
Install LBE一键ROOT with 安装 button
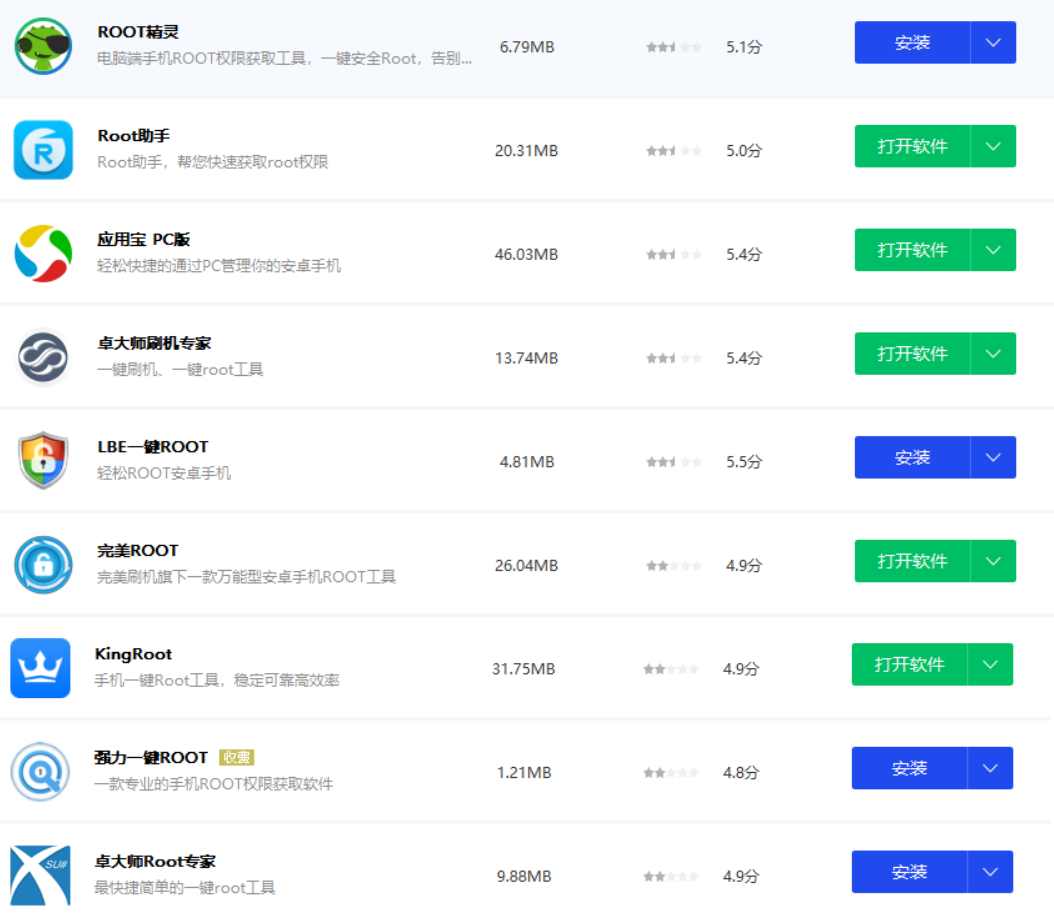point(912,457)
